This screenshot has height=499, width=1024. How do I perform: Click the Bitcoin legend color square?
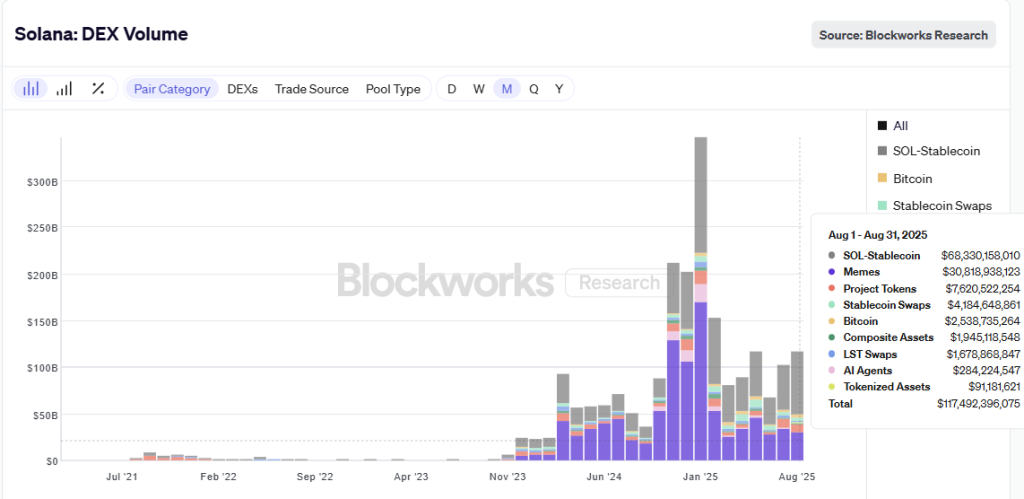point(882,179)
